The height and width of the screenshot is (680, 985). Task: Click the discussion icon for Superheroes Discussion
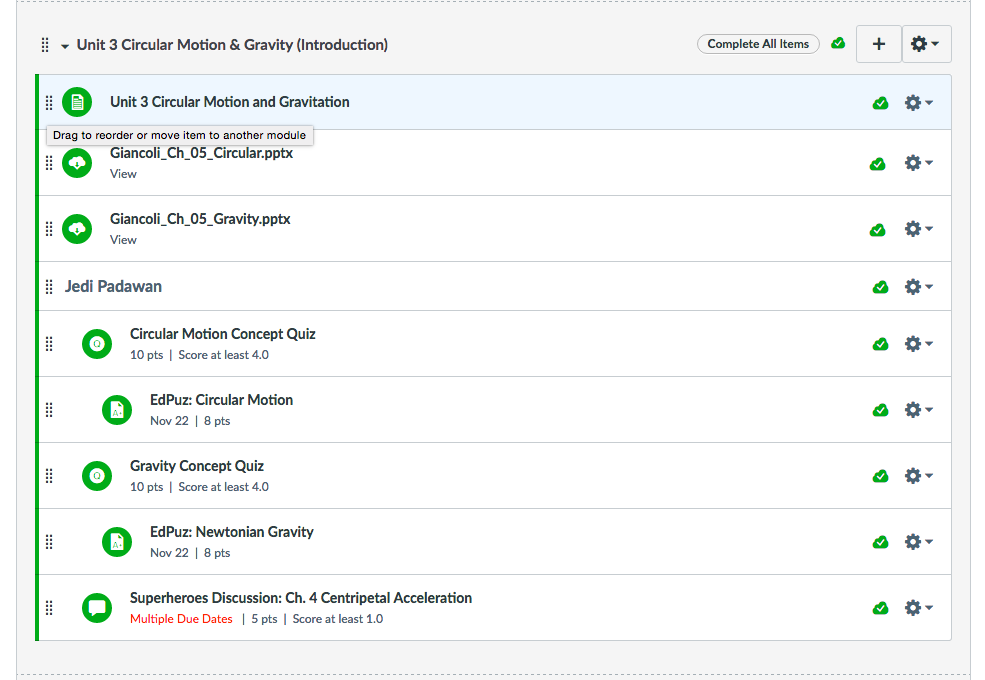(x=97, y=608)
